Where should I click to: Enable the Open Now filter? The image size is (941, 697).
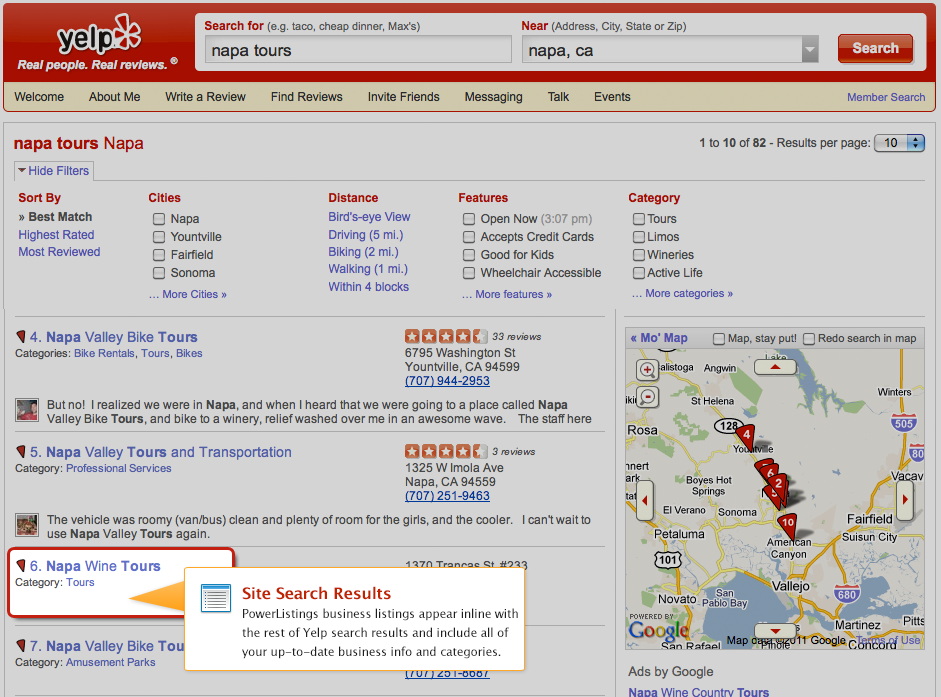point(469,219)
